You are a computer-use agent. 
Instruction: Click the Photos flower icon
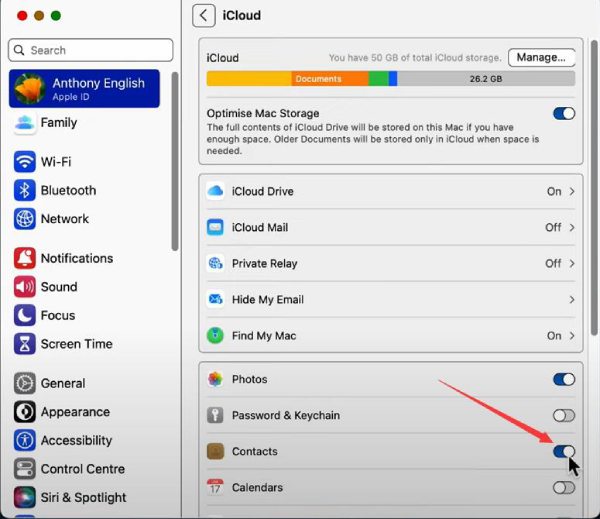coord(215,379)
